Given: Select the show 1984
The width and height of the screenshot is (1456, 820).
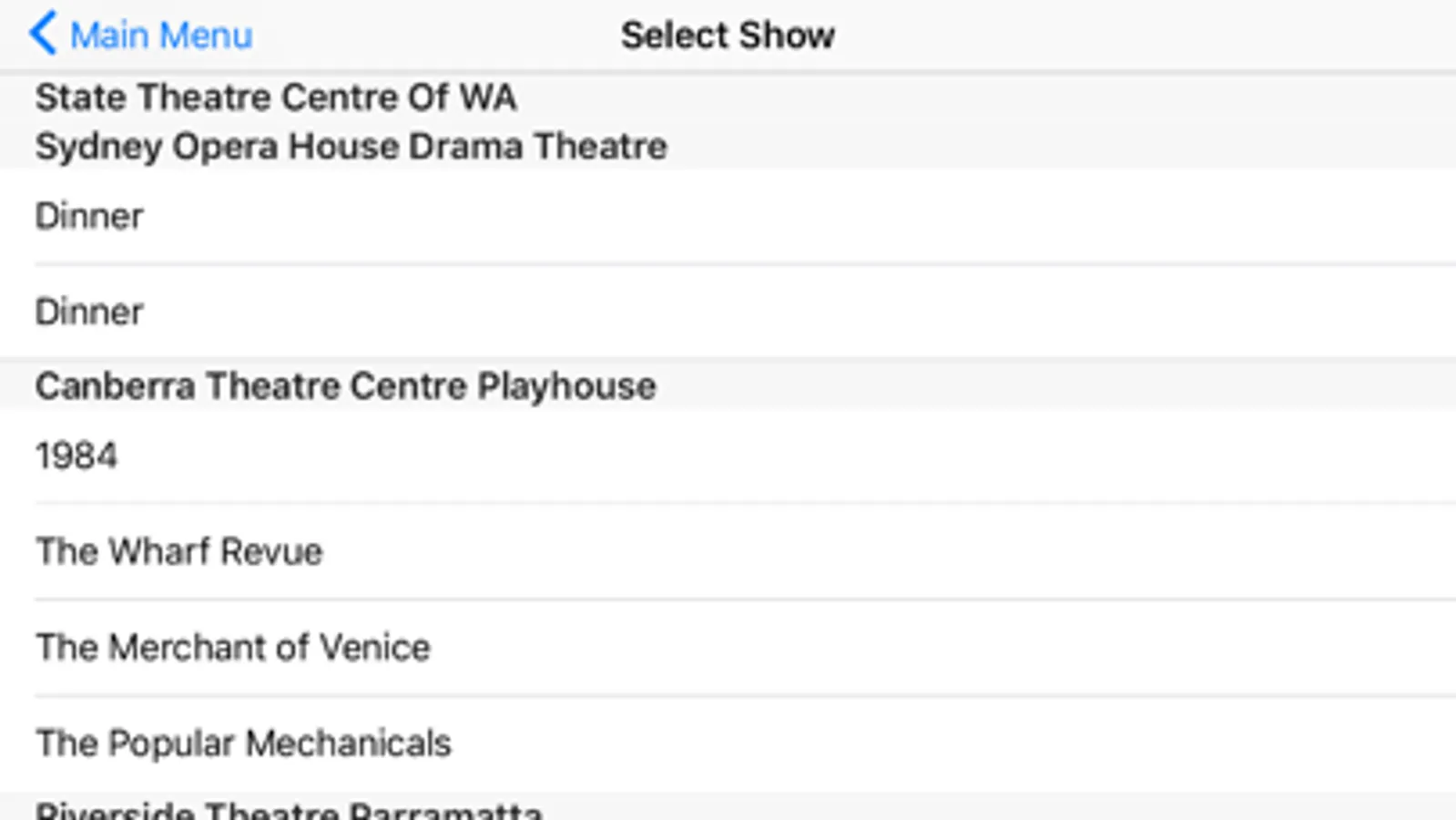Looking at the screenshot, I should pos(76,456).
